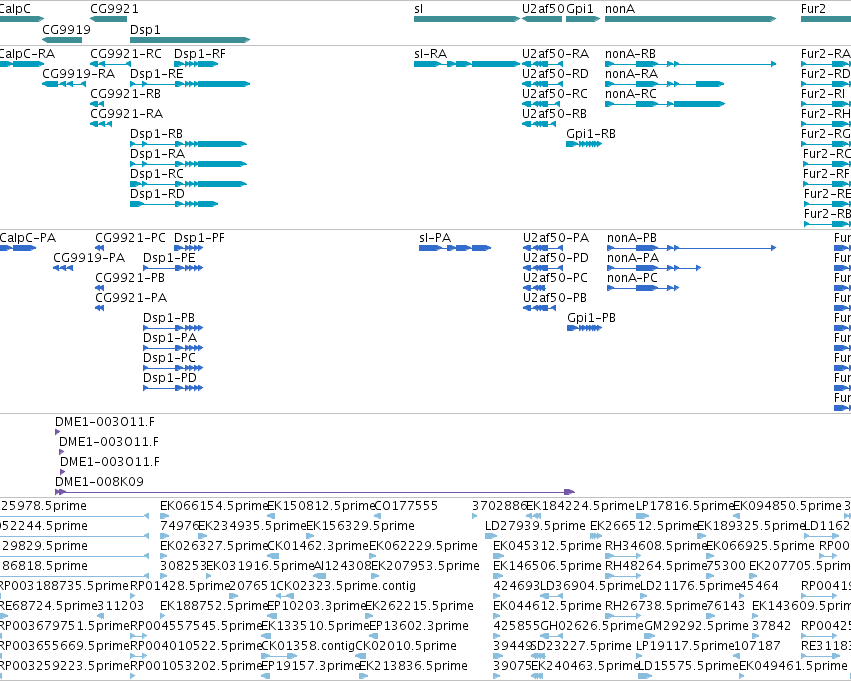Select the nonA gene feature
Viewport: 851px width, 681px height.
690,19
